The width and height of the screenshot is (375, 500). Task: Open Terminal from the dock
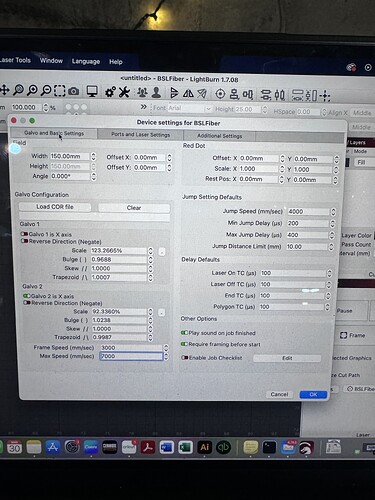tap(269, 447)
